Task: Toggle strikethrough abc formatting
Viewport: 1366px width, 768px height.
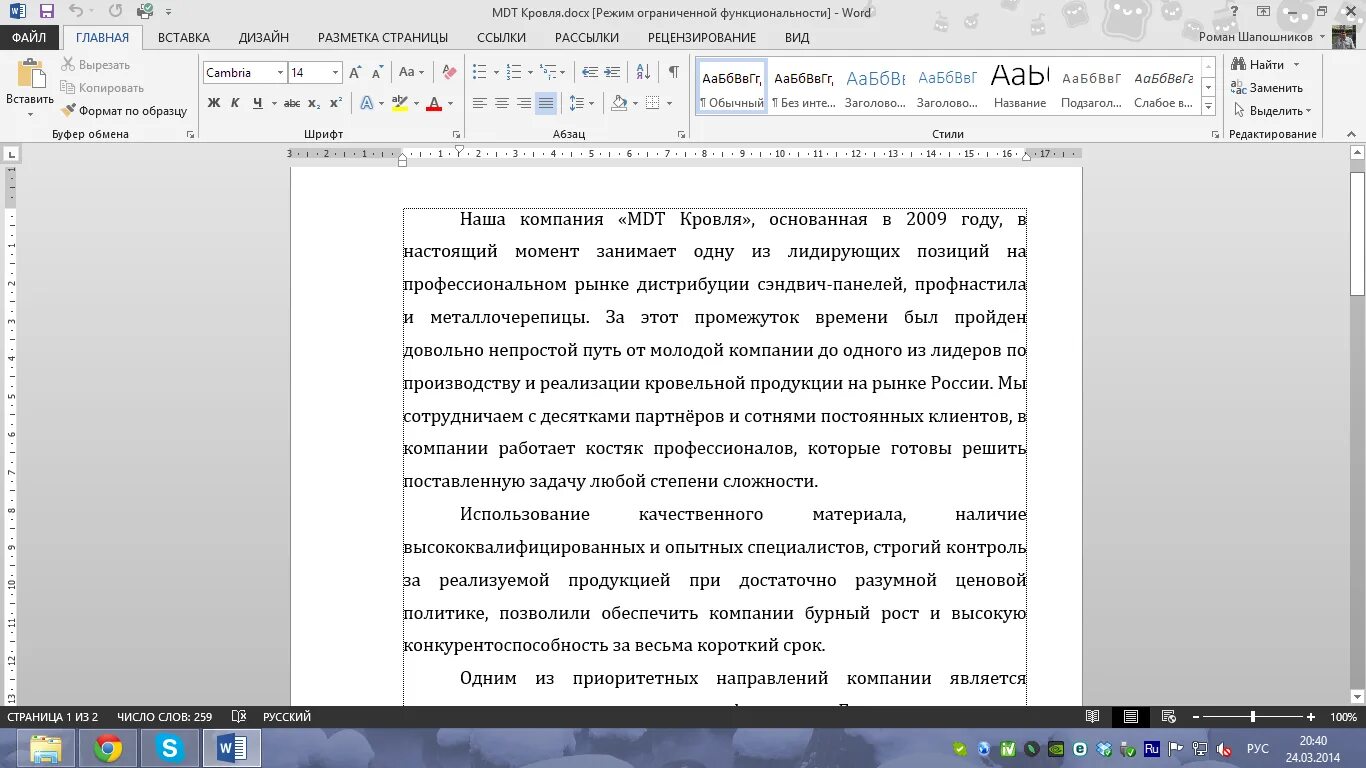Action: tap(292, 103)
